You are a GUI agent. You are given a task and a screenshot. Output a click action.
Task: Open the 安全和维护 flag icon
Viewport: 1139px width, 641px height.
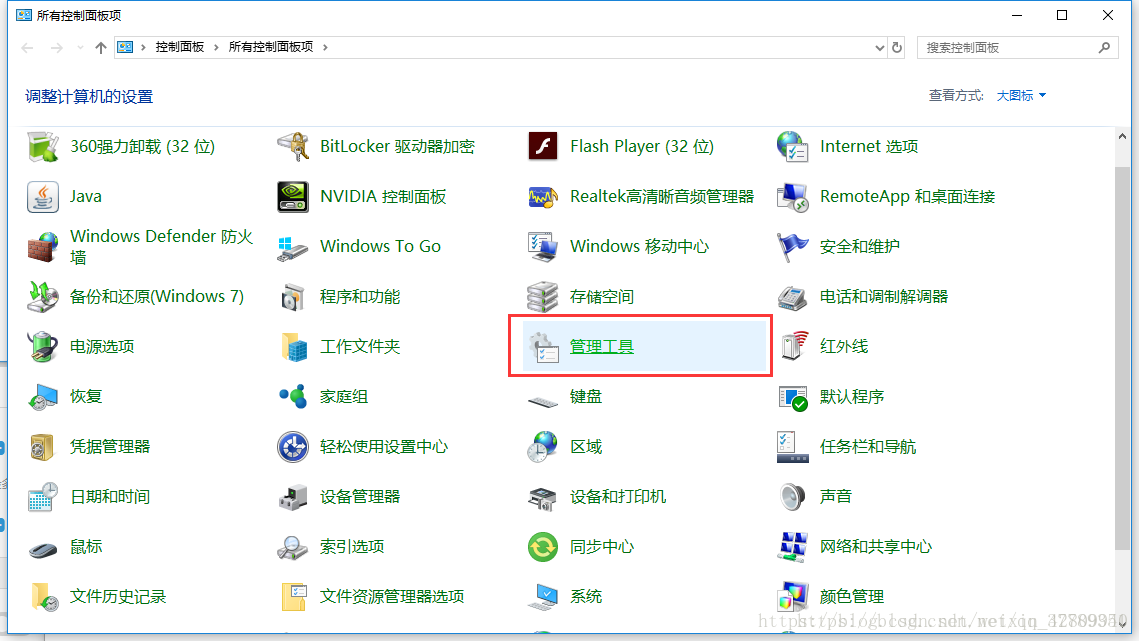793,247
